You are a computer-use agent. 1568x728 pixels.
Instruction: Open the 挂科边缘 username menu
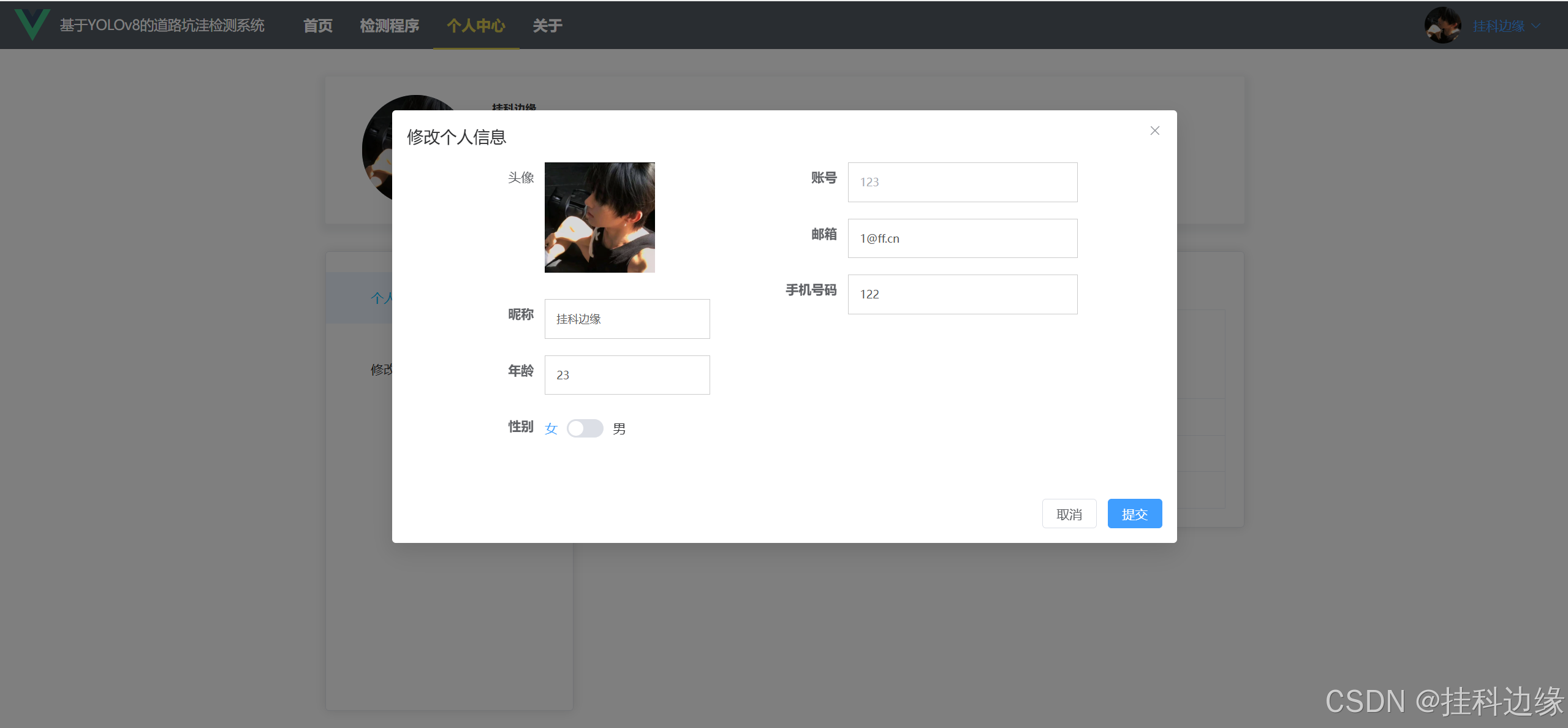coord(1498,26)
